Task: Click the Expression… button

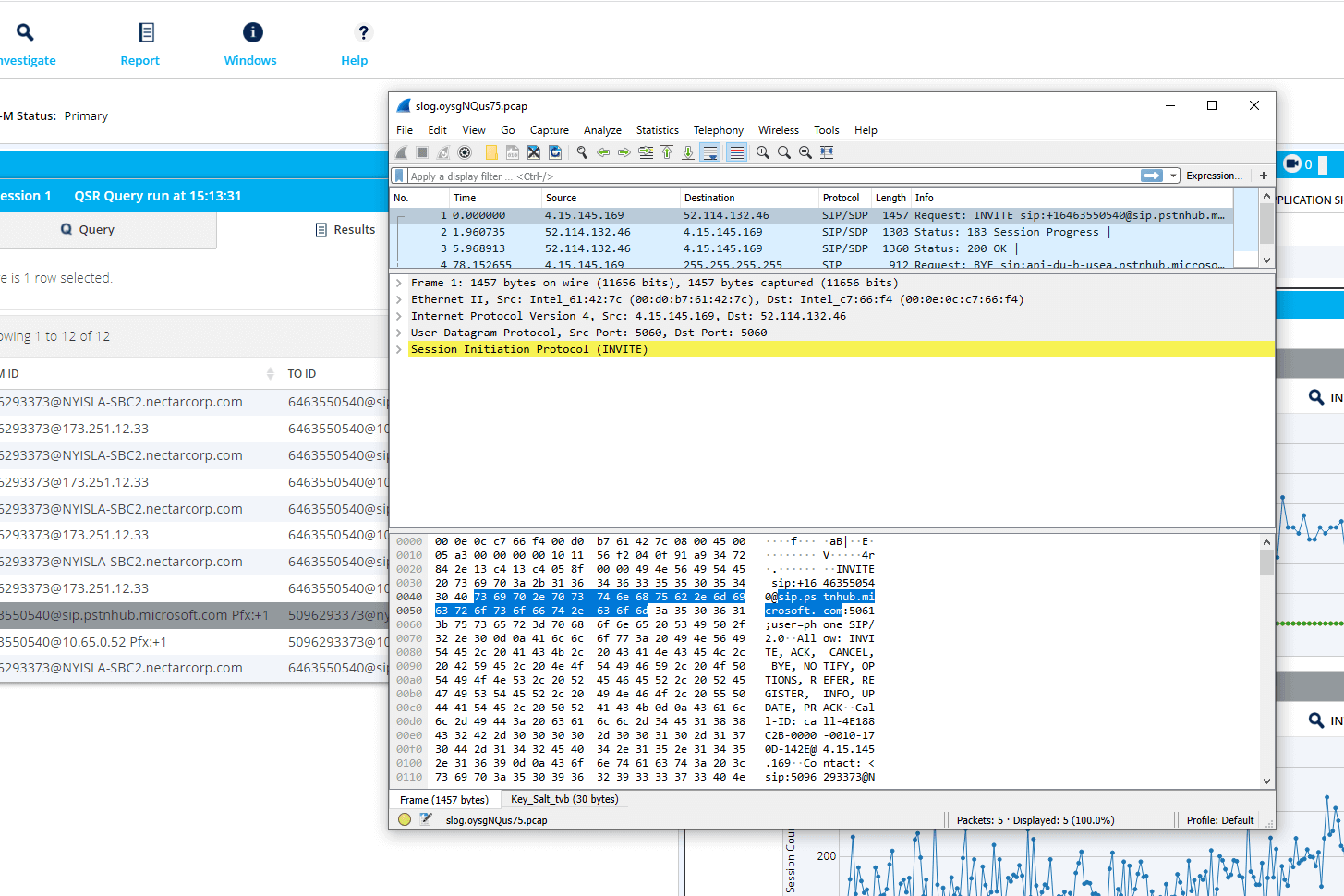Action: 1213,176
